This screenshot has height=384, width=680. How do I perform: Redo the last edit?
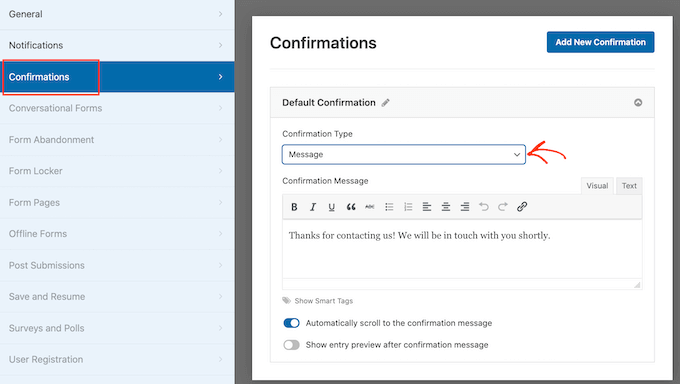click(x=503, y=207)
